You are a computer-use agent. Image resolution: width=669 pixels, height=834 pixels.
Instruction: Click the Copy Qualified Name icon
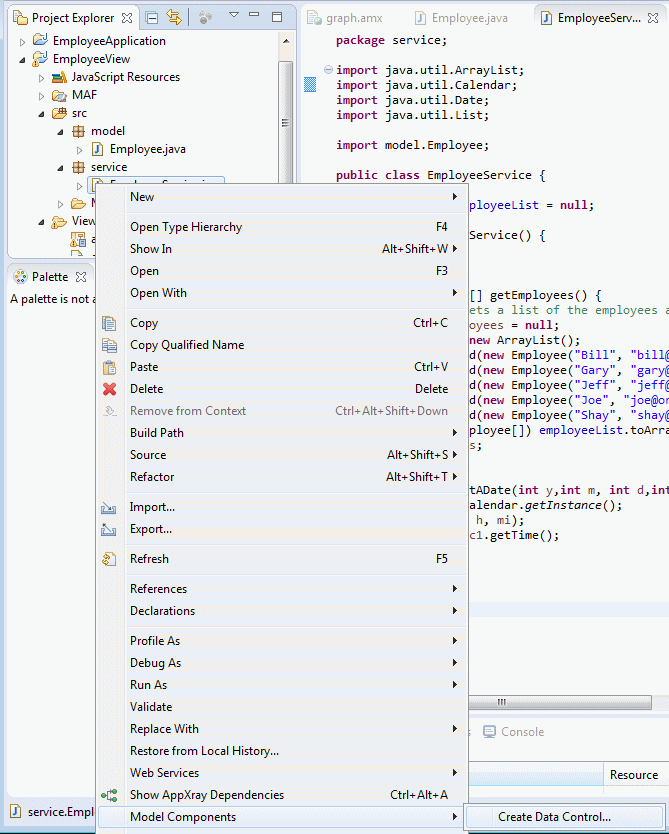pyautogui.click(x=109, y=345)
